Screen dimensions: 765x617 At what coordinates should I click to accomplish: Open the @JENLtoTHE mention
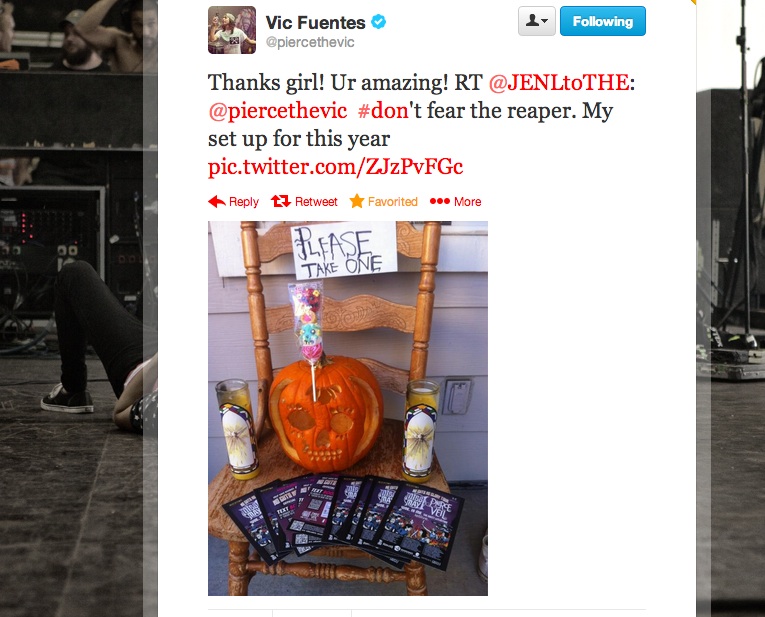(x=559, y=82)
